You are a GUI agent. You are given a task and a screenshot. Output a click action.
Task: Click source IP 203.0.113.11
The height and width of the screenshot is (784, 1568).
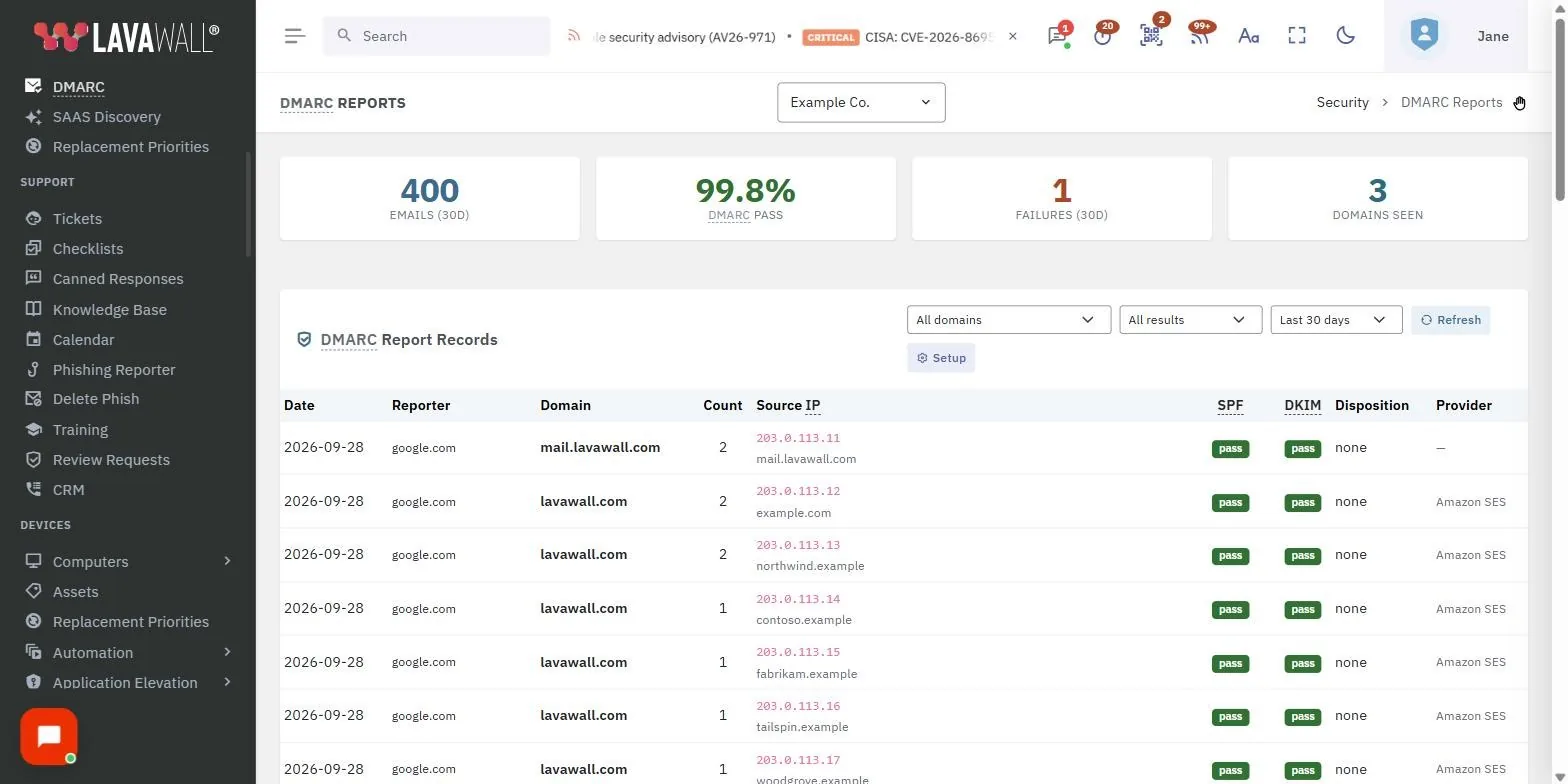[x=798, y=438]
